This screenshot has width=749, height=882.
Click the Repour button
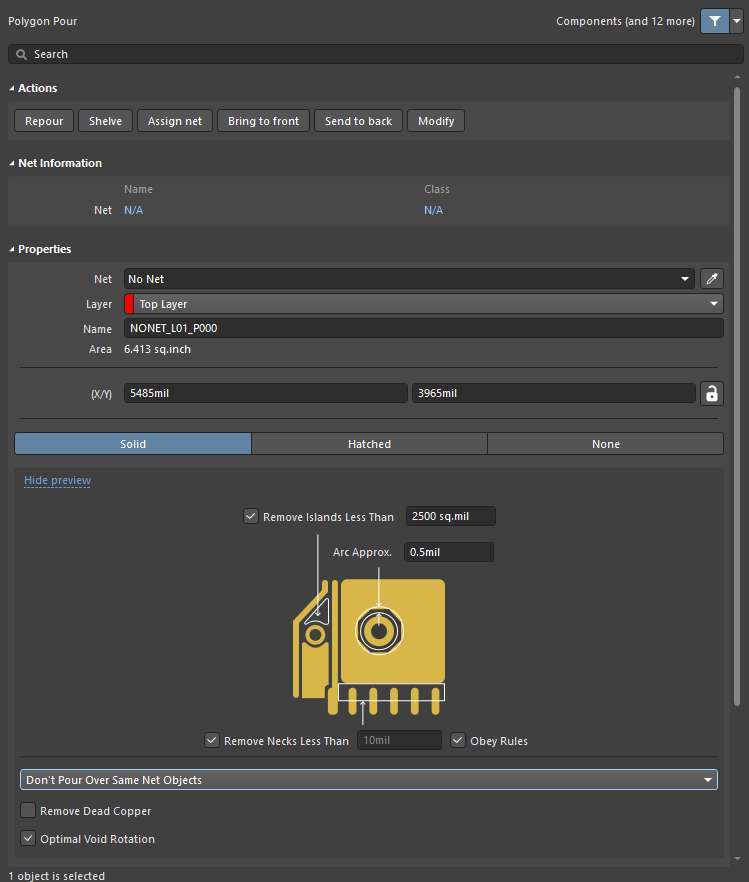coord(44,121)
